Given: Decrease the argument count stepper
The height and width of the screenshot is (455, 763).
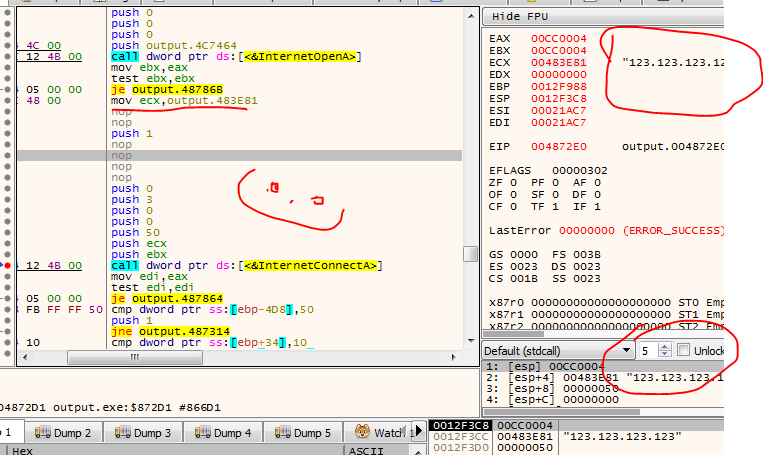Looking at the screenshot, I should coord(662,356).
